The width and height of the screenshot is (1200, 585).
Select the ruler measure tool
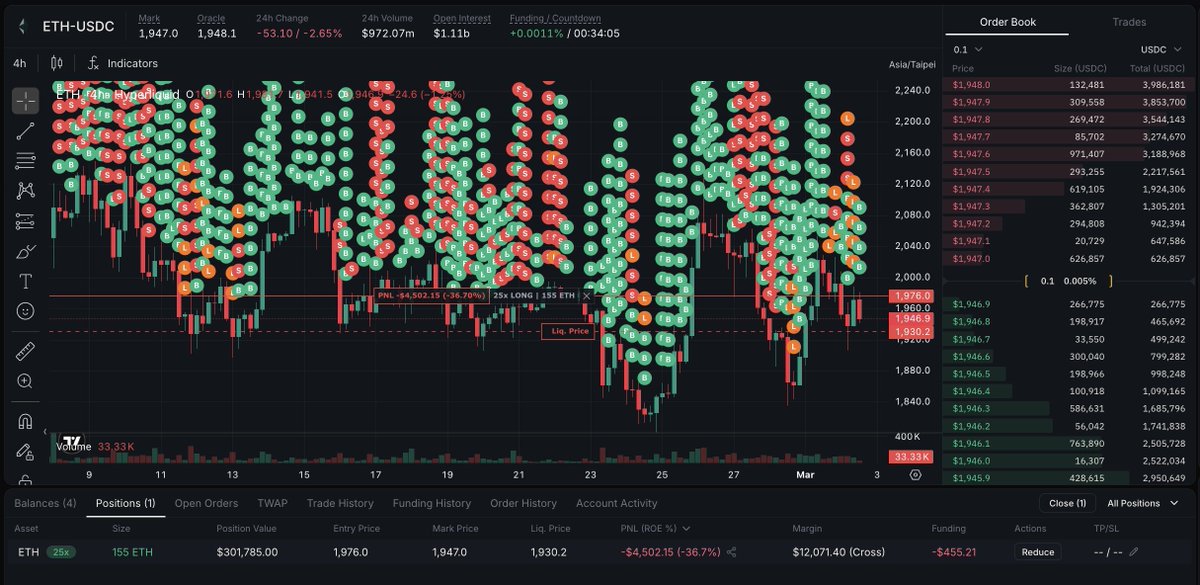(25, 351)
